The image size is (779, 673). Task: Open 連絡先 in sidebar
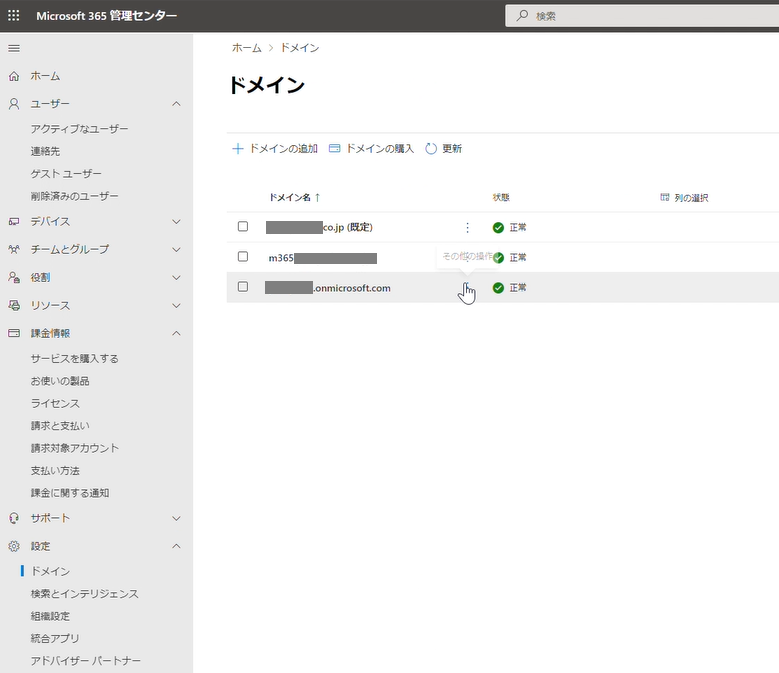(45, 151)
